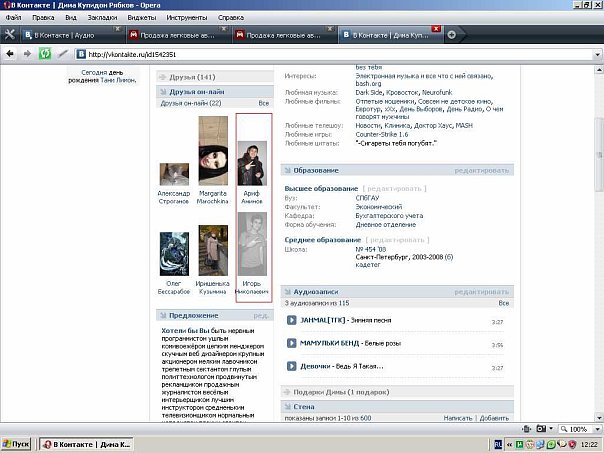Image resolution: width=604 pixels, height=453 pixels.
Task: Play МАМУЛЬКИ БЕНД - Белые розы track
Action: 292,343
